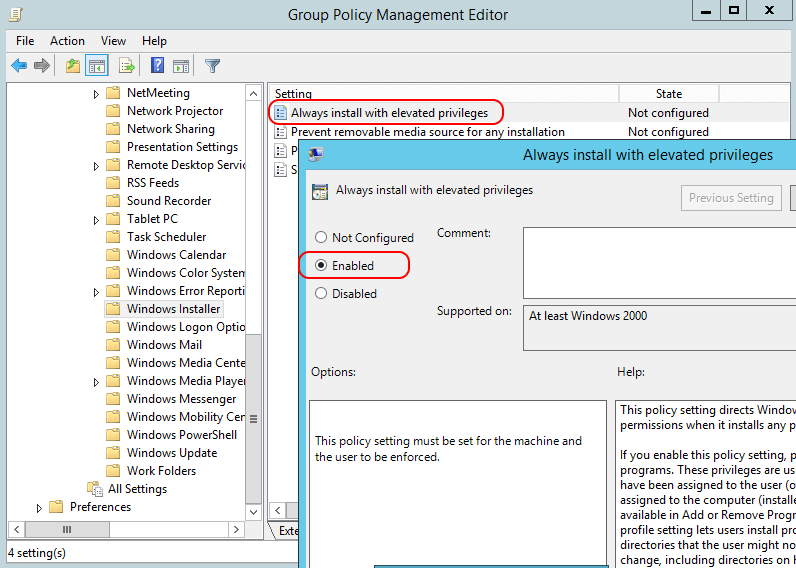Screen dimensions: 796x568
Task: Open the Action menu
Action: pyautogui.click(x=67, y=41)
